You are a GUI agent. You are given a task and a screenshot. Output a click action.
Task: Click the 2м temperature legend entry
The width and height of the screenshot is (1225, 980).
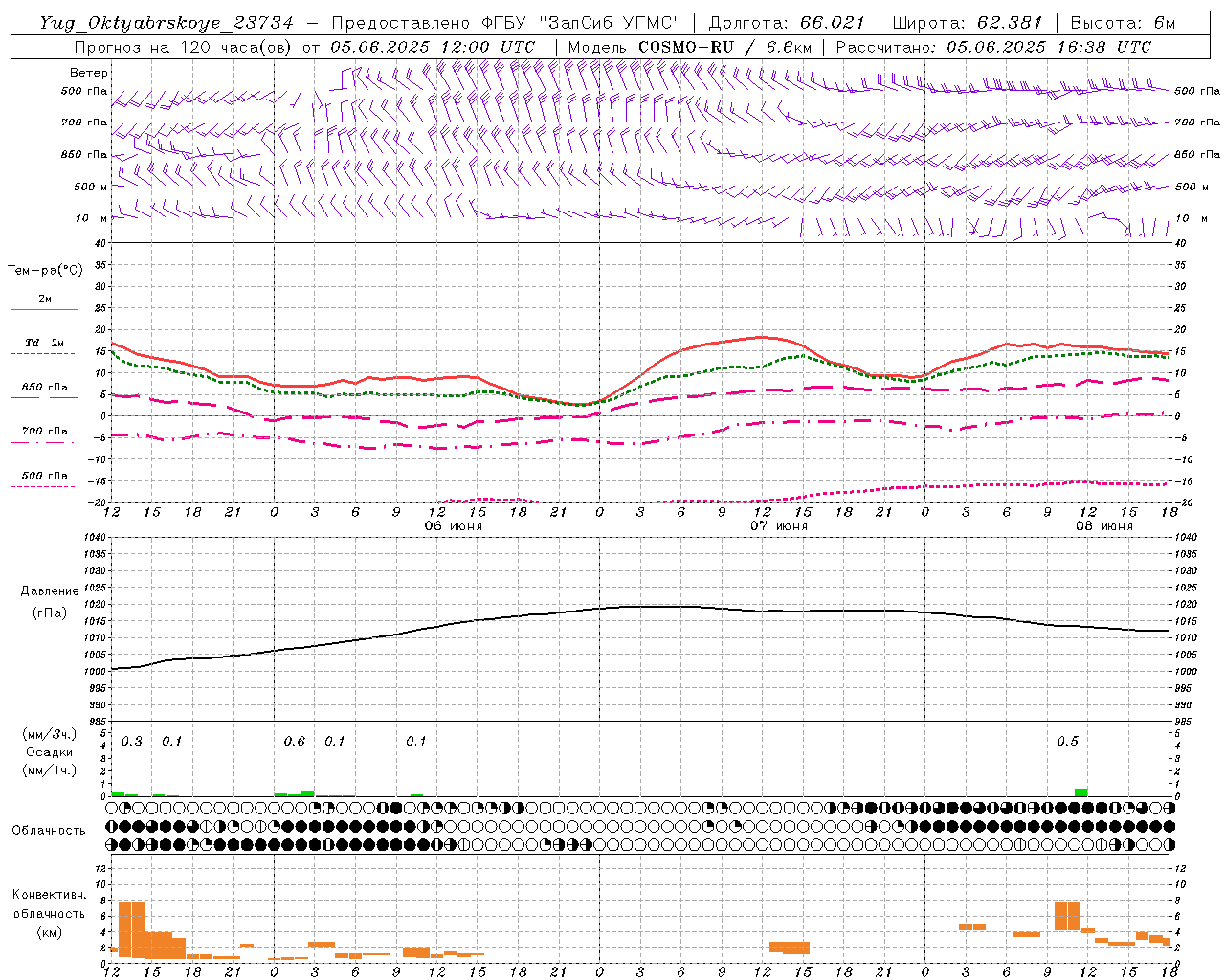[x=44, y=301]
